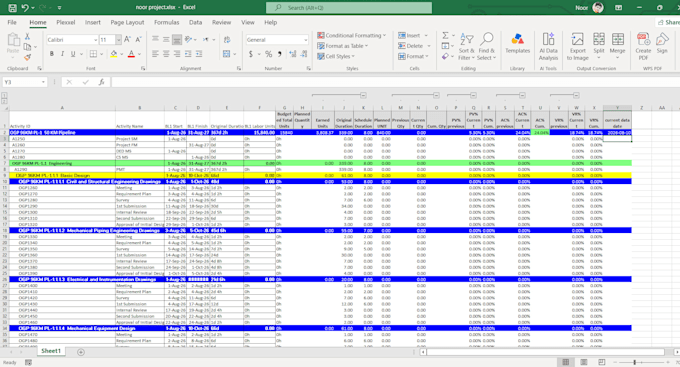Screen dimensions: 680x367
Task: Click the Cut scissors icon
Action: 27,36
